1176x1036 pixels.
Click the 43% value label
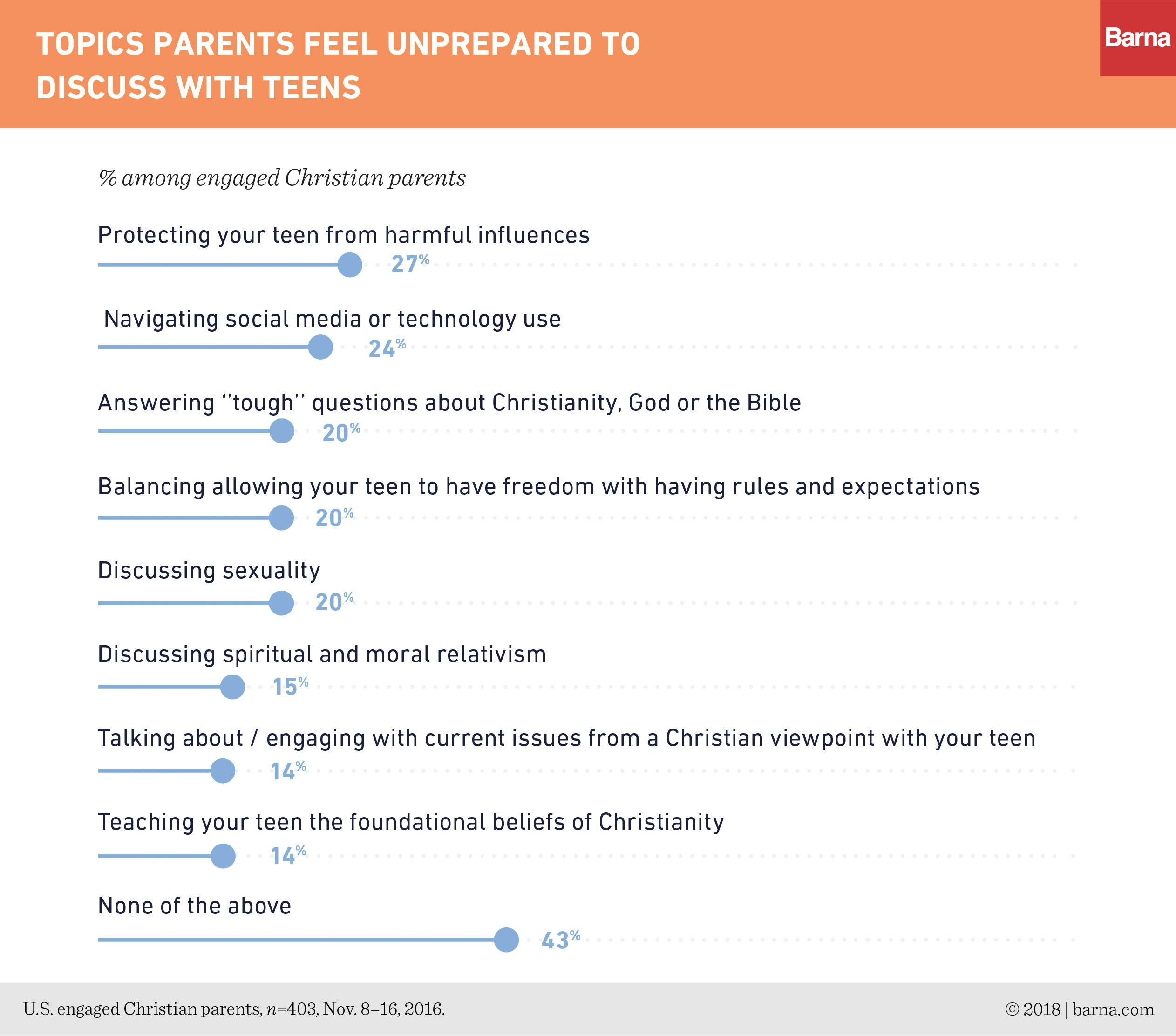point(560,940)
